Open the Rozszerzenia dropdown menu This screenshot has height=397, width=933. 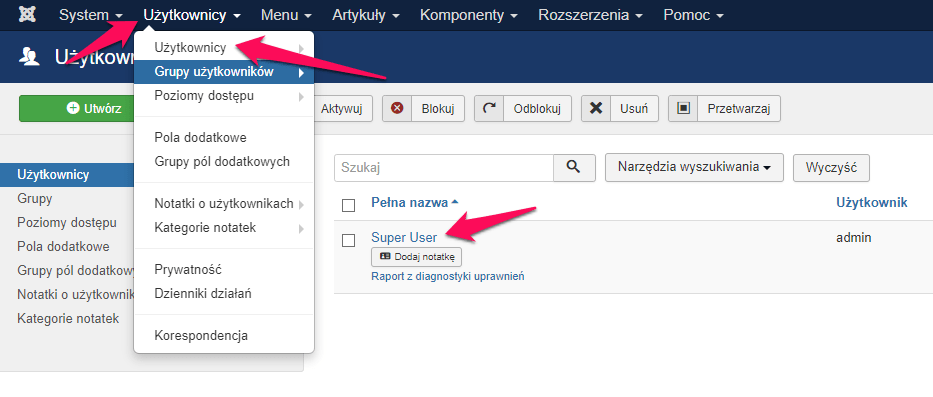coord(590,15)
